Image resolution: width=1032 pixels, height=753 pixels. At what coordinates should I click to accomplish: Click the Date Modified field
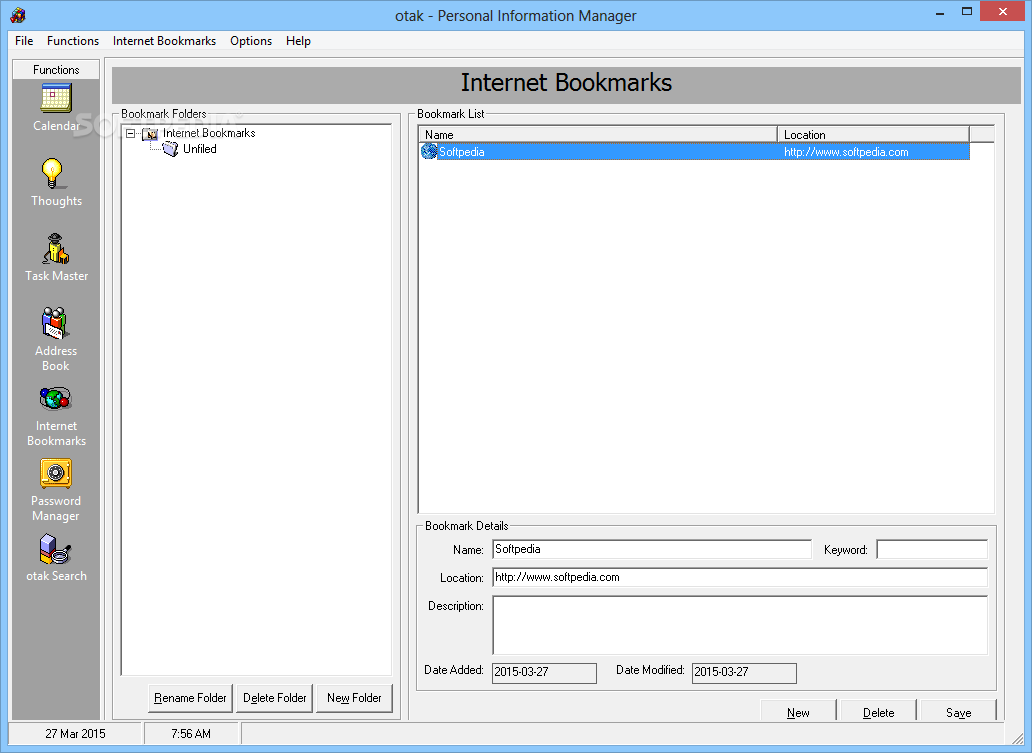tap(744, 673)
